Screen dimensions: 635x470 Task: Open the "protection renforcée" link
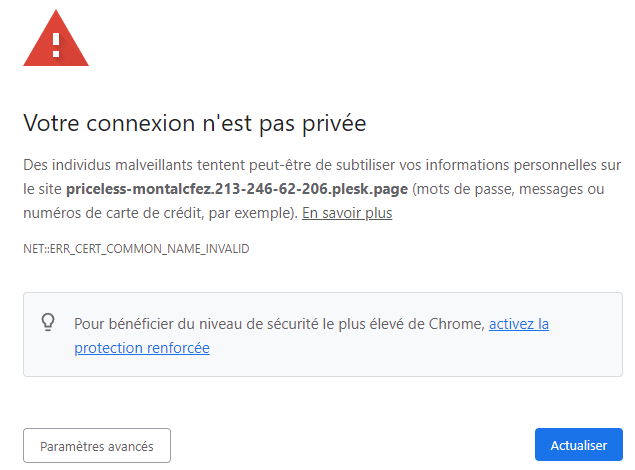point(142,348)
